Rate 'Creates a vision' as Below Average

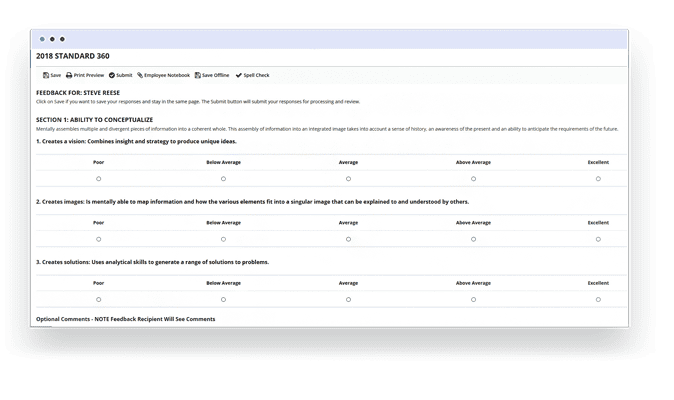(x=224, y=179)
